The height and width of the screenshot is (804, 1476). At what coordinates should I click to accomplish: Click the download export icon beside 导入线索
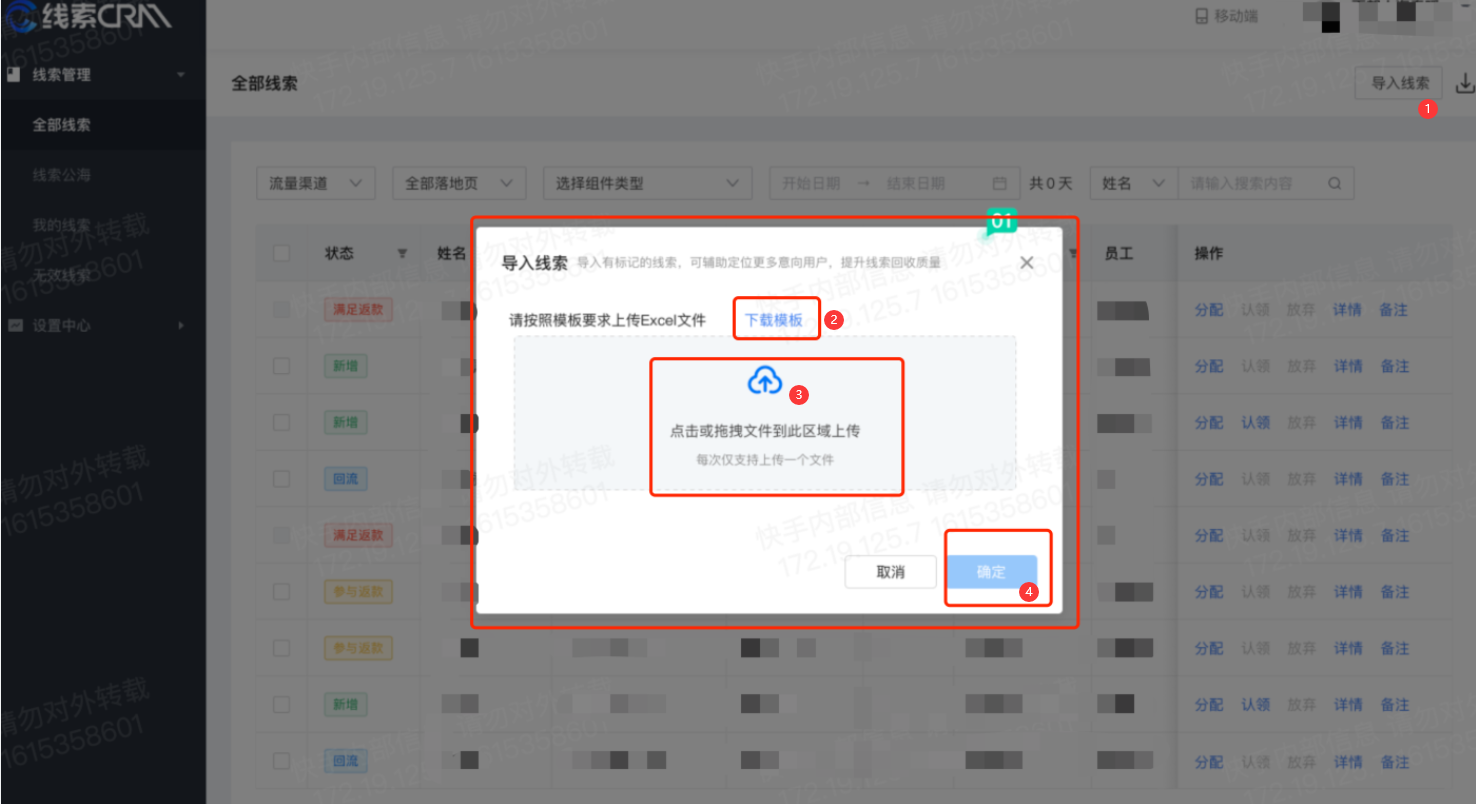point(1466,85)
